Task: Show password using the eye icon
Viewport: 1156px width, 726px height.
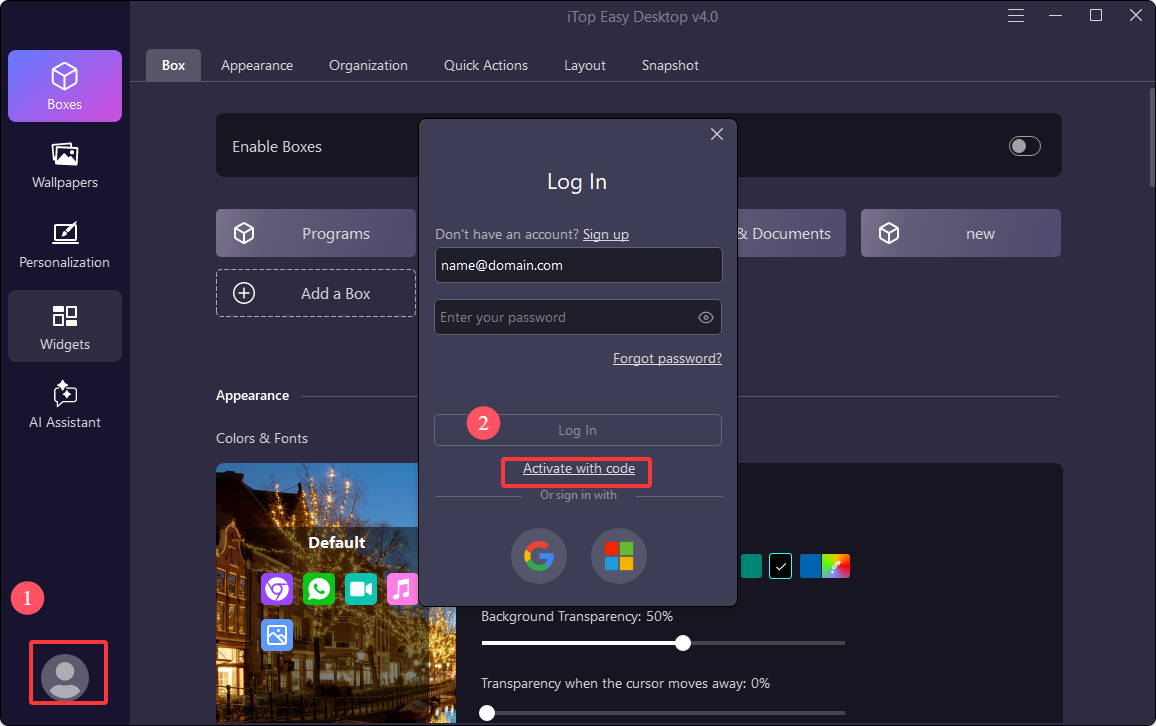Action: [706, 318]
